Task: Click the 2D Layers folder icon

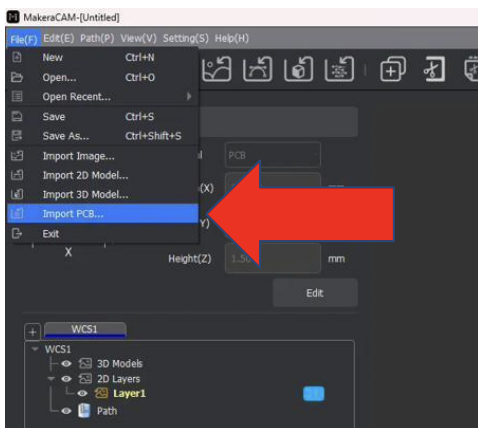Action: pos(85,379)
